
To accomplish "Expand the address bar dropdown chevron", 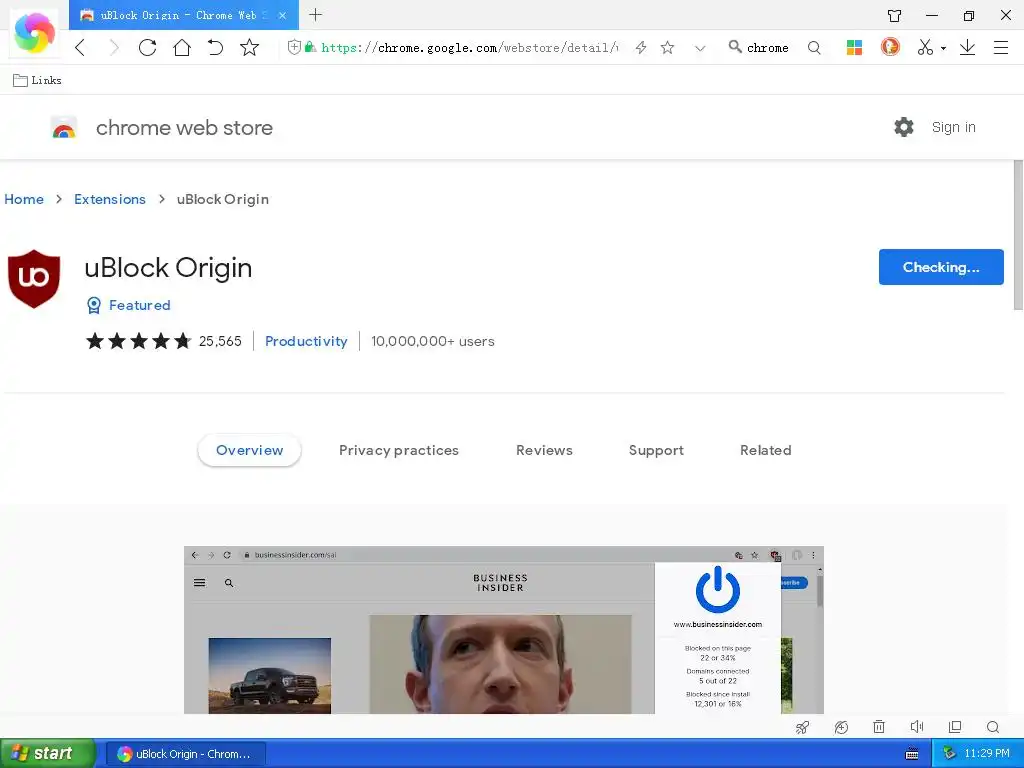I will click(700, 48).
